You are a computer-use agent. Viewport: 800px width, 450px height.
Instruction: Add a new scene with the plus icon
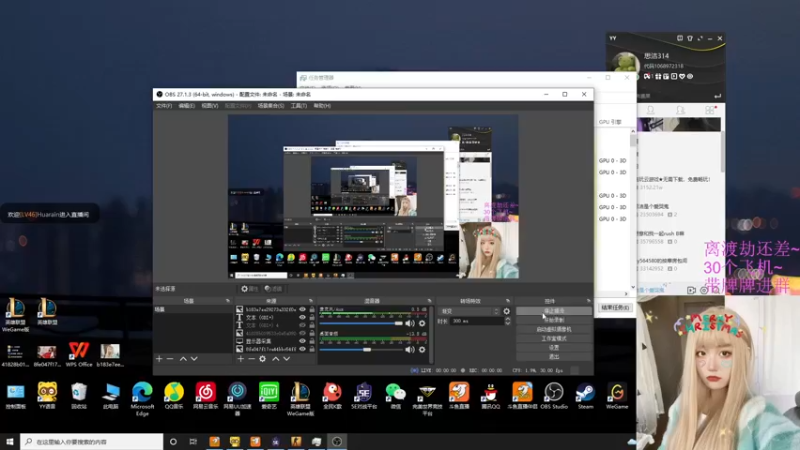pyautogui.click(x=159, y=359)
